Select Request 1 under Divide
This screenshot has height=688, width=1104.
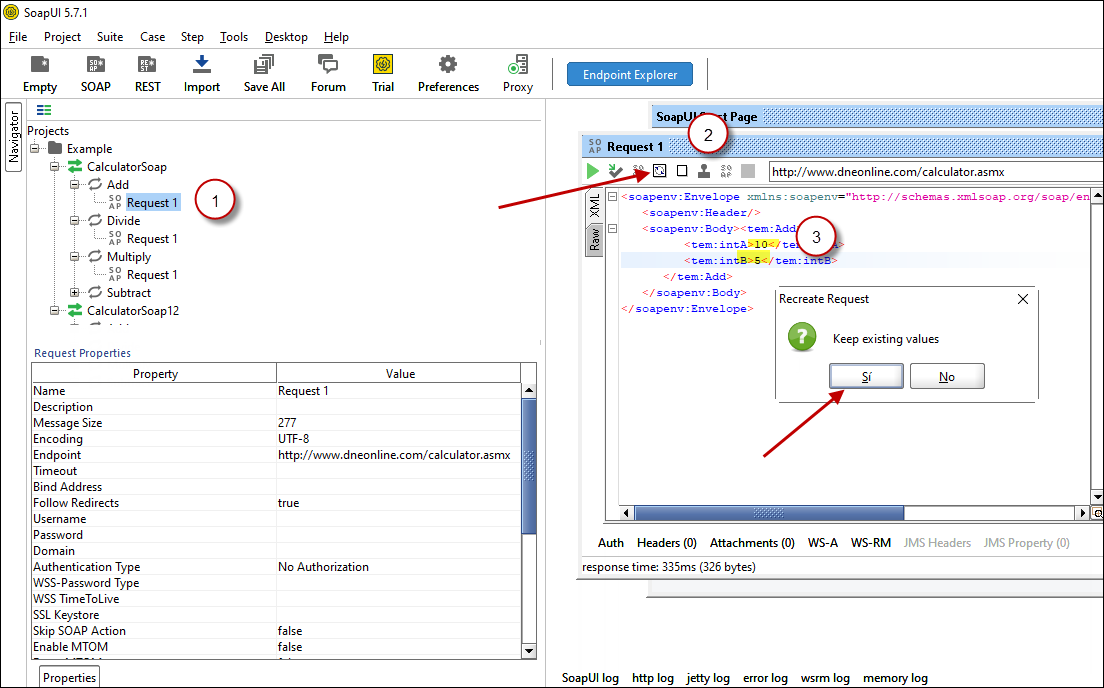tap(152, 239)
